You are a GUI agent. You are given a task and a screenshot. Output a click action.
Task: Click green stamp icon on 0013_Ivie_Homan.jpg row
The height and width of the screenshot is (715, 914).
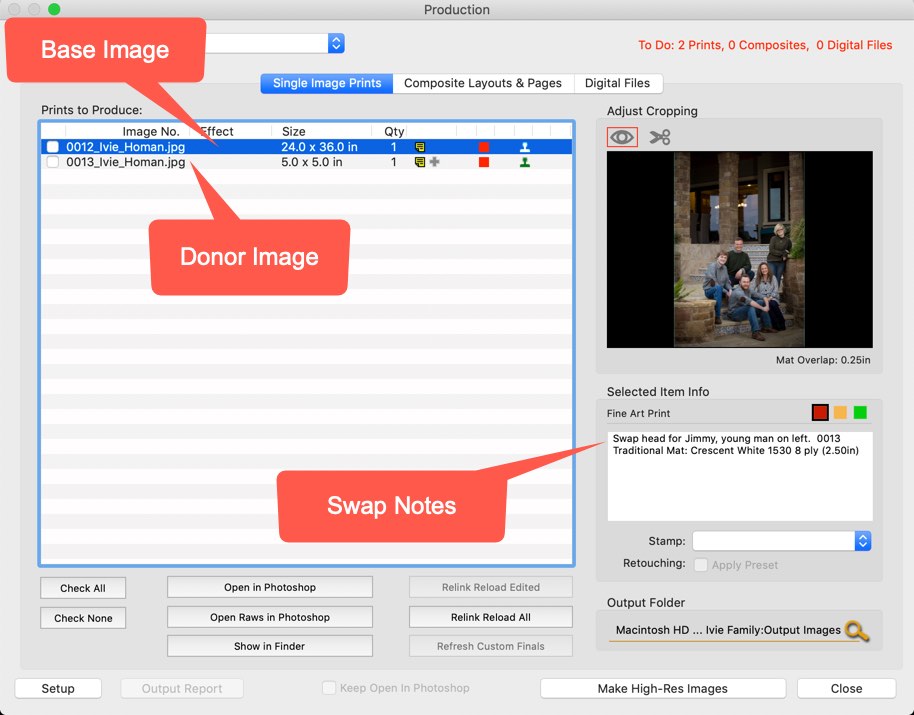click(525, 162)
